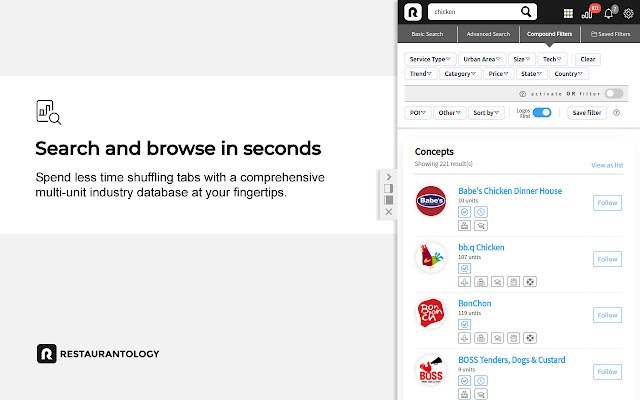Screen dimensions: 640x400
Task: Open the POI filter dropdown
Action: [418, 113]
